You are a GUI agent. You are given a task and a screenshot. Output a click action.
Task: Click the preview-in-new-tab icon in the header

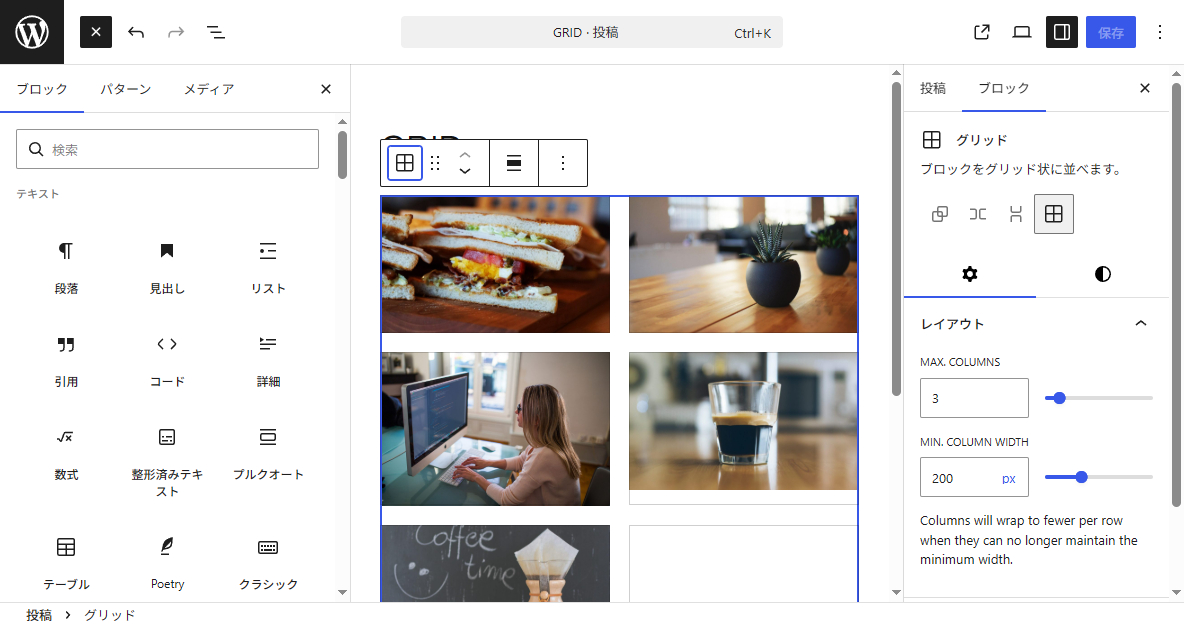point(981,32)
